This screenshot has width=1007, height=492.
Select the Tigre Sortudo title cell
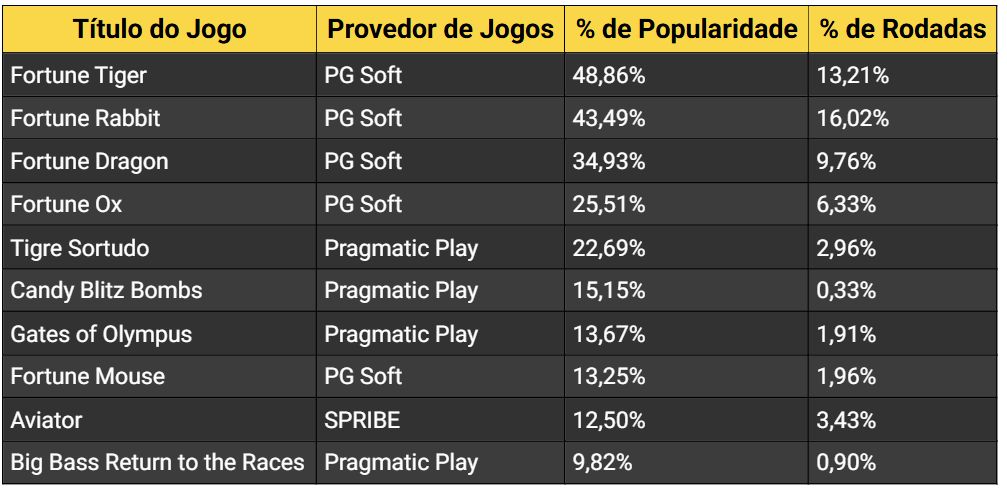(79, 248)
